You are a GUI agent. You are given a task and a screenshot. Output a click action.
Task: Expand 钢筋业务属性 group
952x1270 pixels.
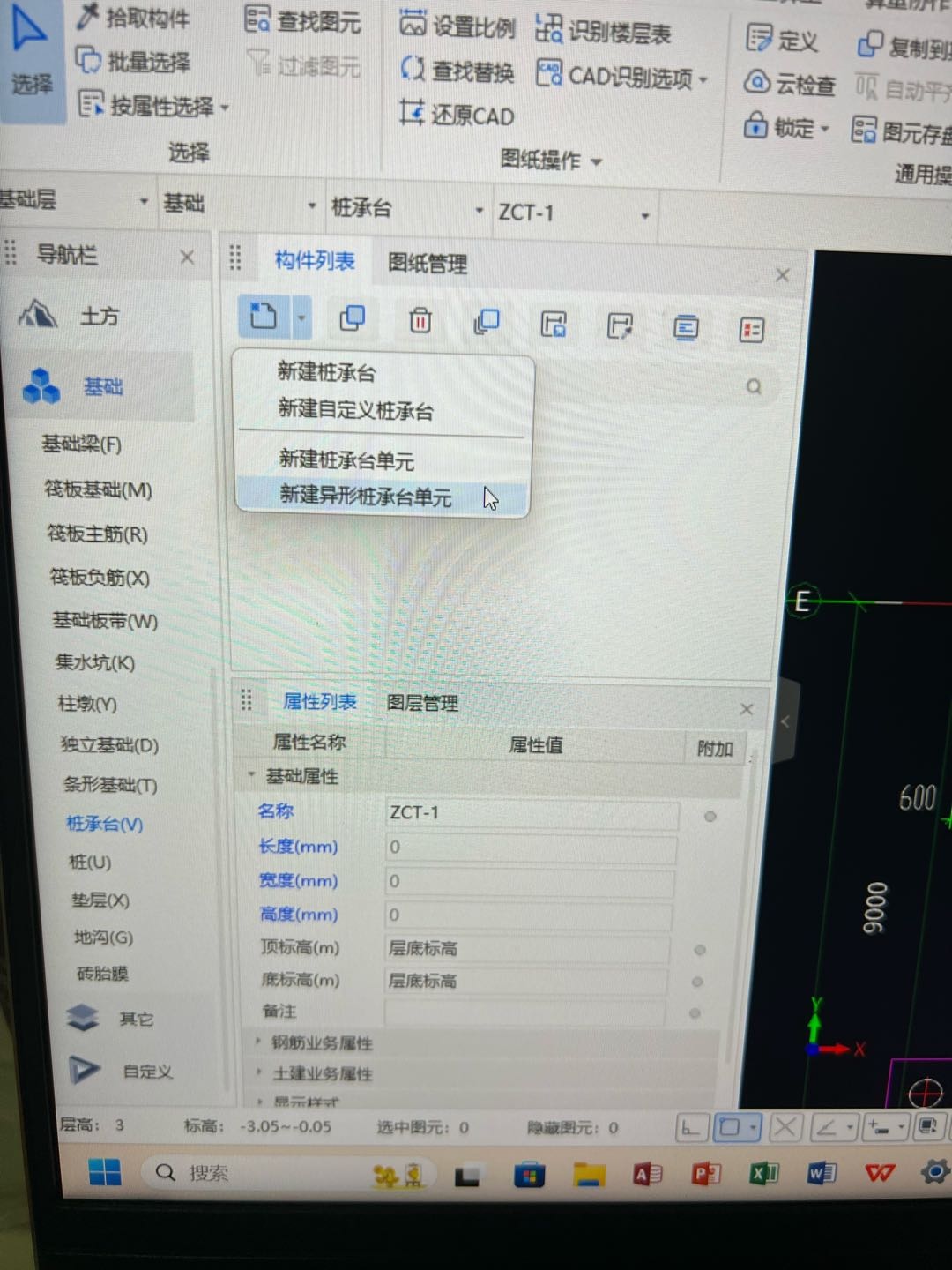pos(258,1042)
